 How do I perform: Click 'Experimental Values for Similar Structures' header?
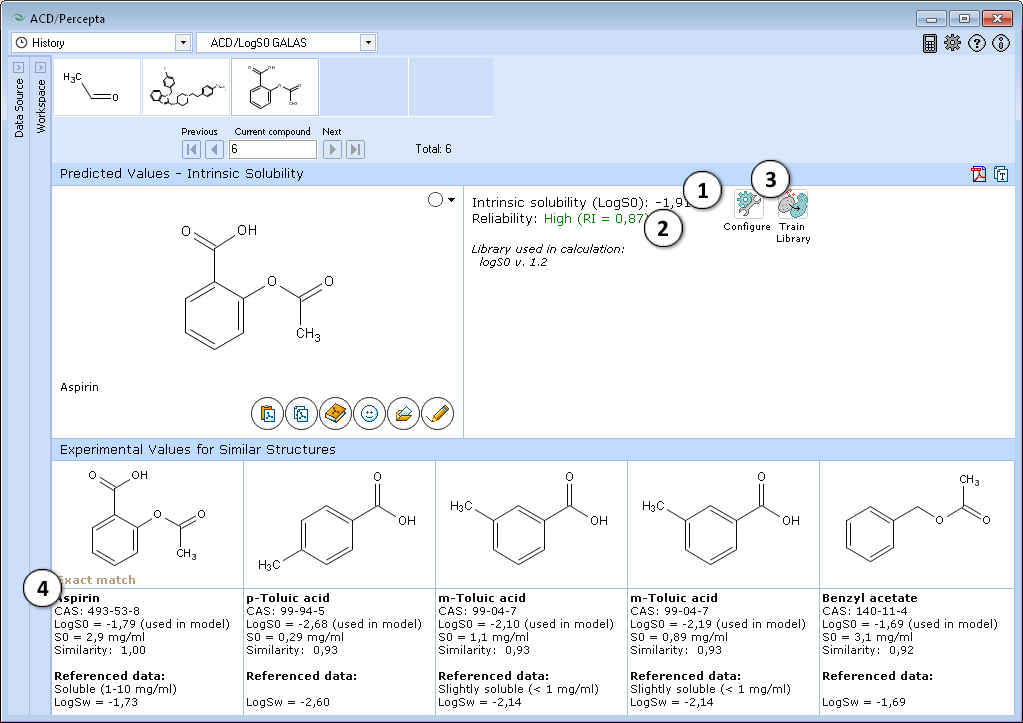[x=198, y=450]
